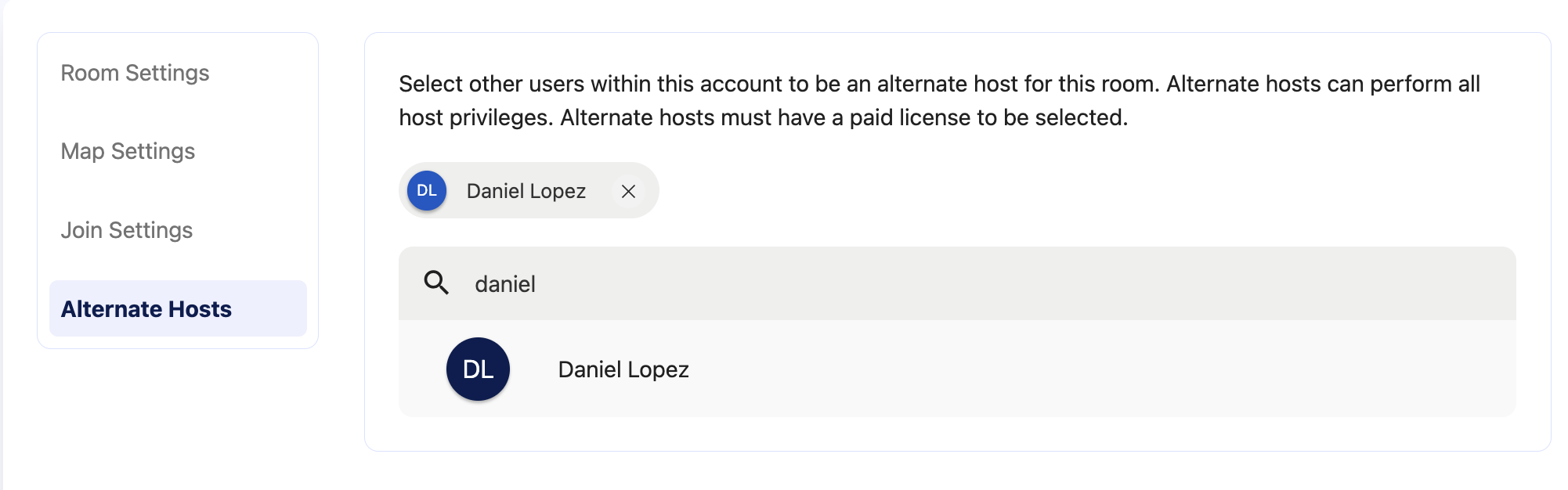The width and height of the screenshot is (1568, 490).
Task: Go to Join Settings section
Action: 126,230
